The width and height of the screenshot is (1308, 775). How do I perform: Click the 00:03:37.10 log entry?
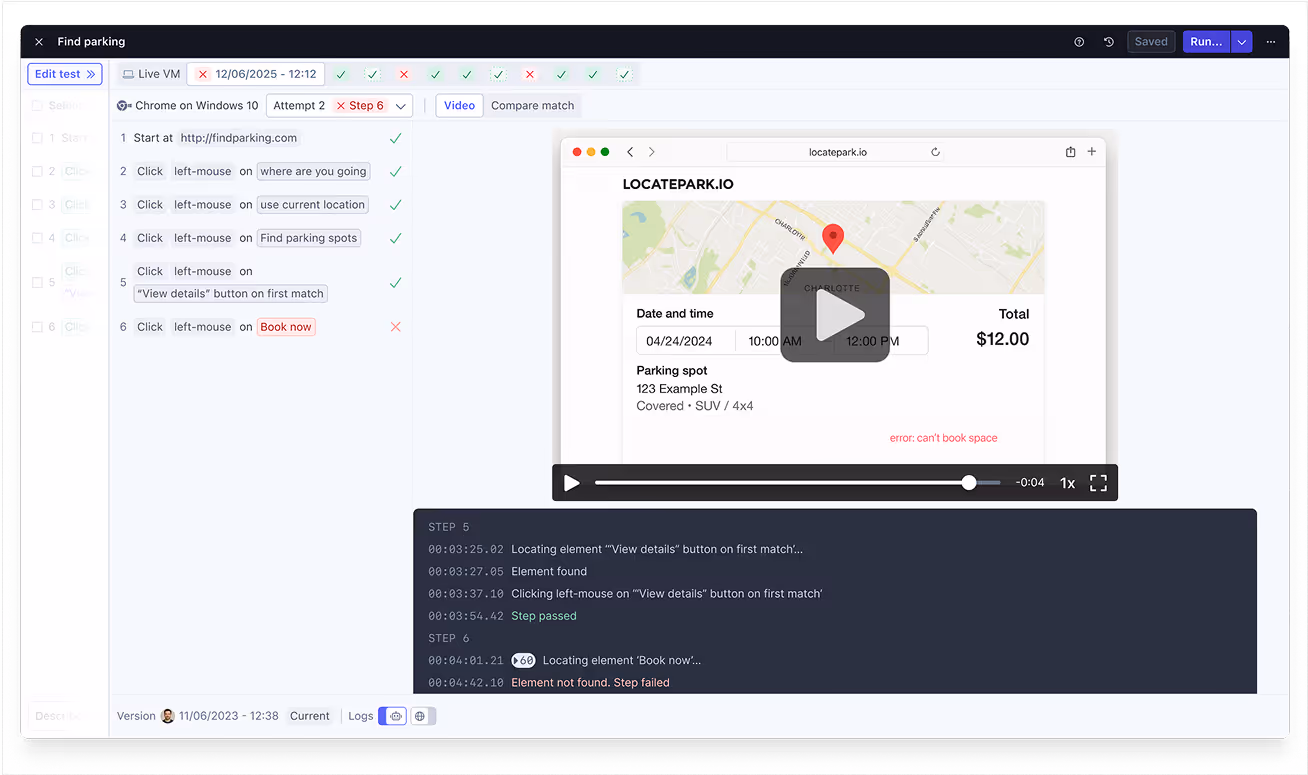pyautogui.click(x=625, y=594)
